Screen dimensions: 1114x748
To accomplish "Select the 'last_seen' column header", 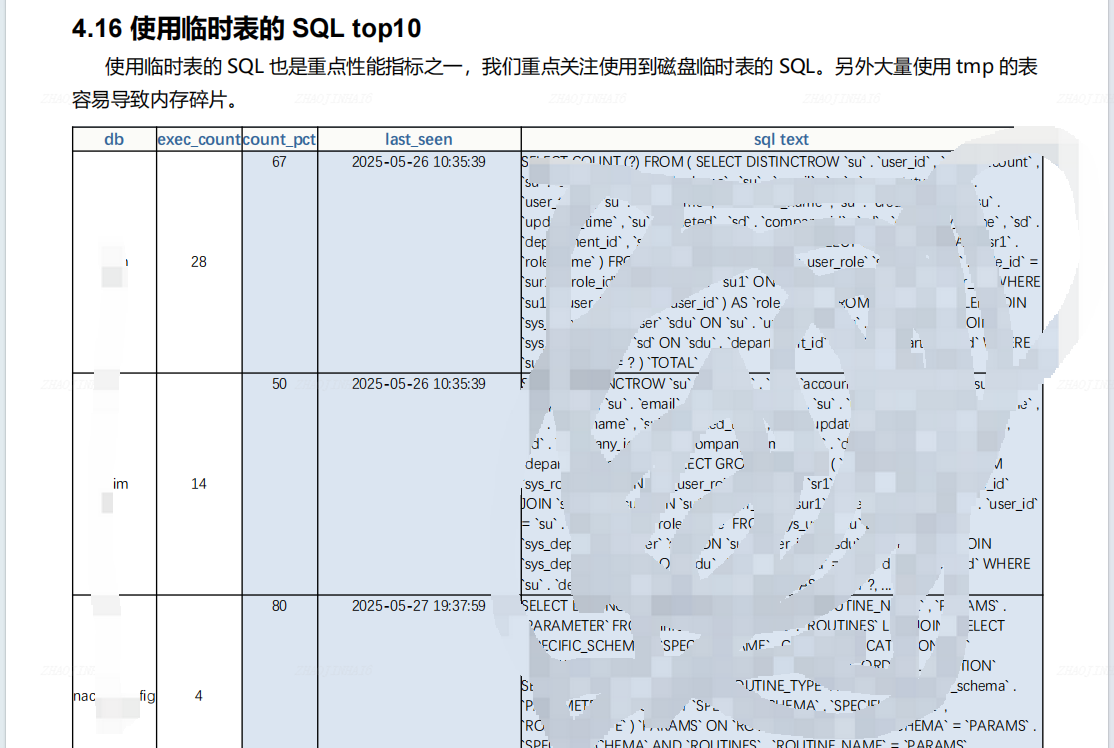I will click(418, 139).
